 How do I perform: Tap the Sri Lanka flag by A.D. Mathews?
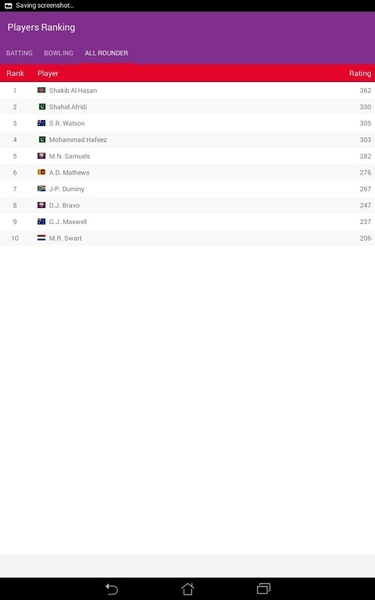(41, 172)
